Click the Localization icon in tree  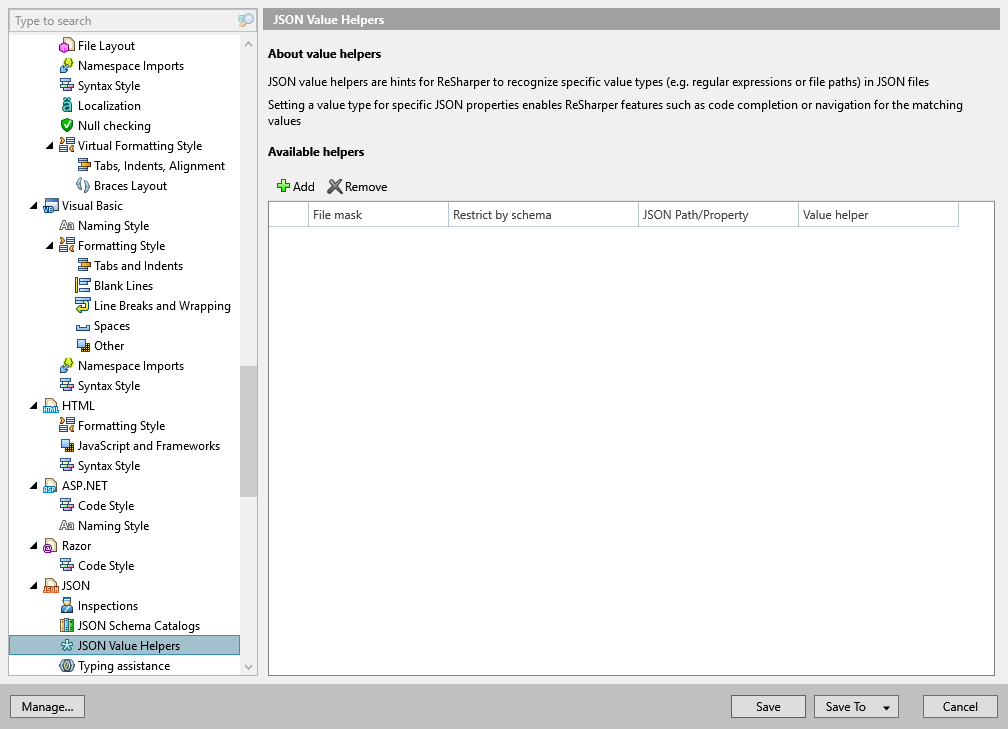click(67, 106)
